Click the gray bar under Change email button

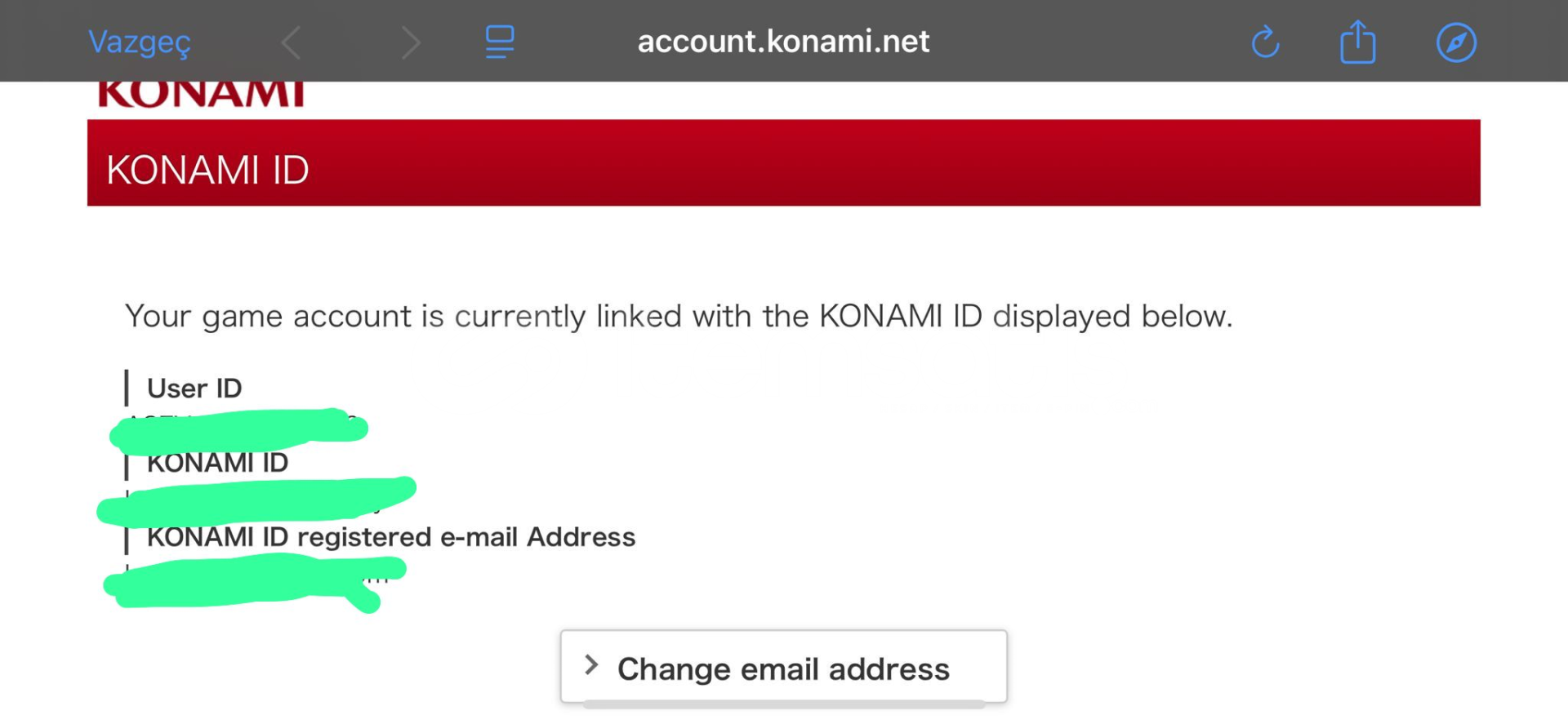[783, 704]
